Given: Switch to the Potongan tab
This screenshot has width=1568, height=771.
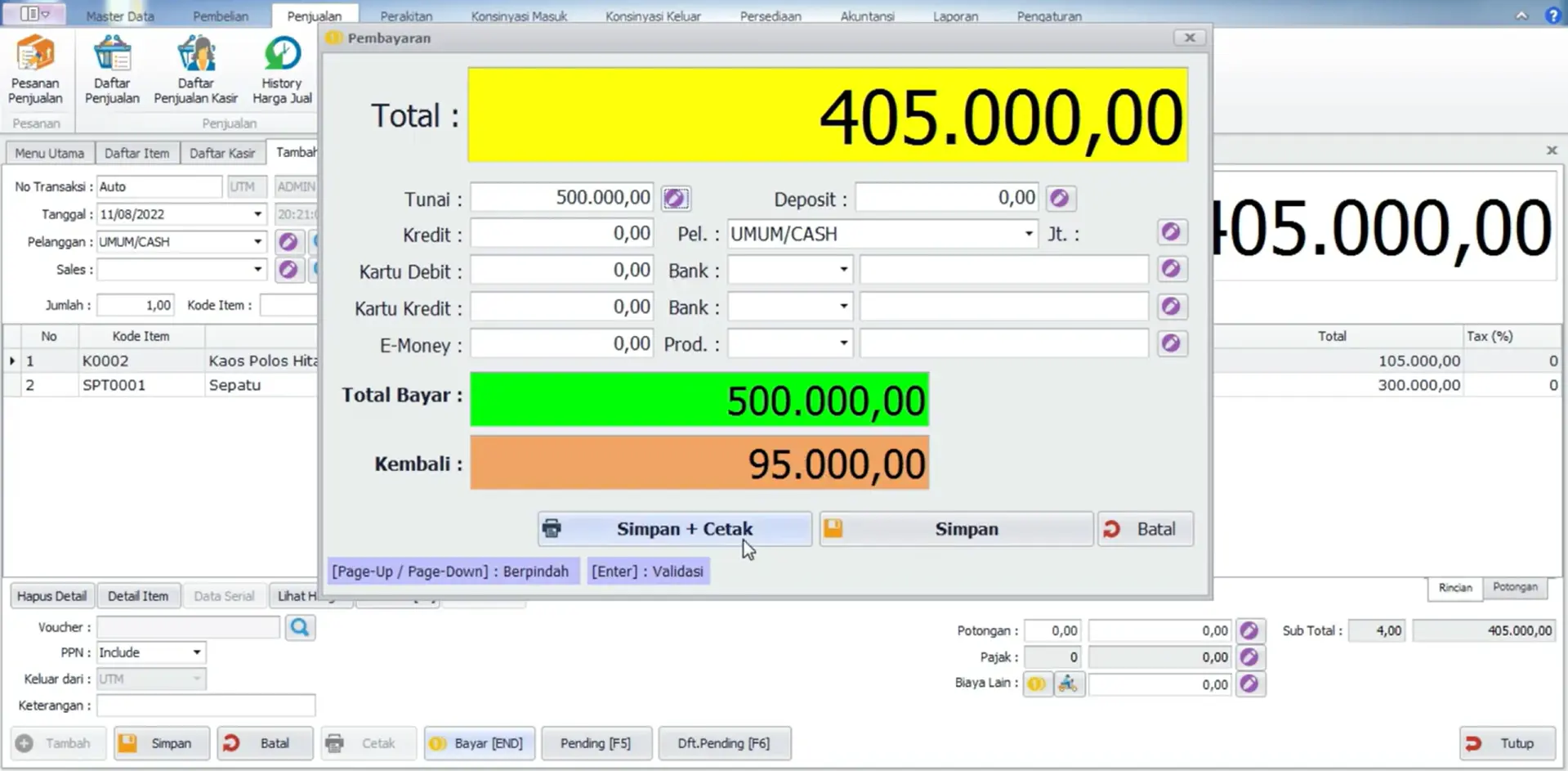Looking at the screenshot, I should tap(1515, 587).
